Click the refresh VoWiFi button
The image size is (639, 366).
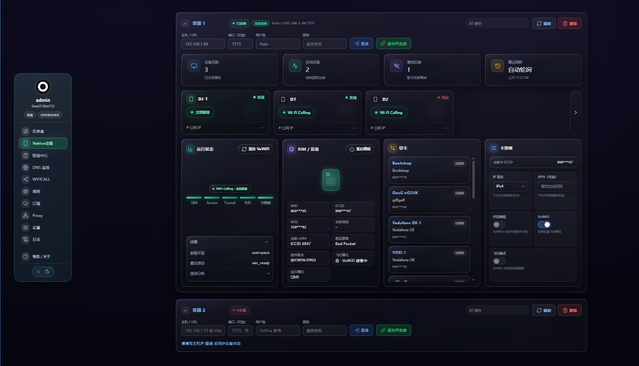pyautogui.click(x=256, y=149)
